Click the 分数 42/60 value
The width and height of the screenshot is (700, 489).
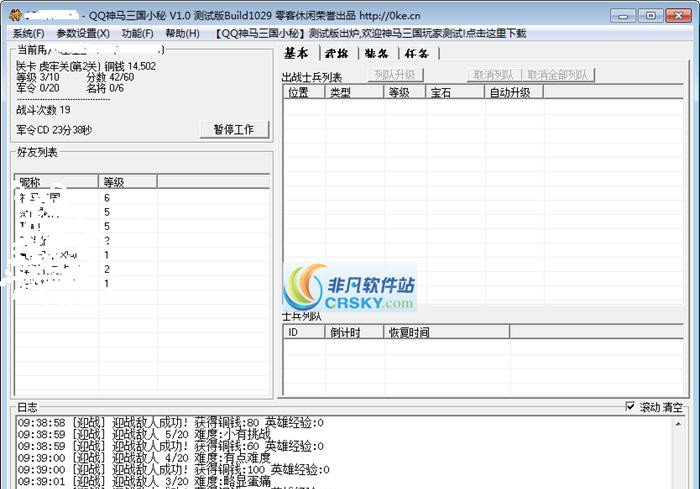click(110, 77)
